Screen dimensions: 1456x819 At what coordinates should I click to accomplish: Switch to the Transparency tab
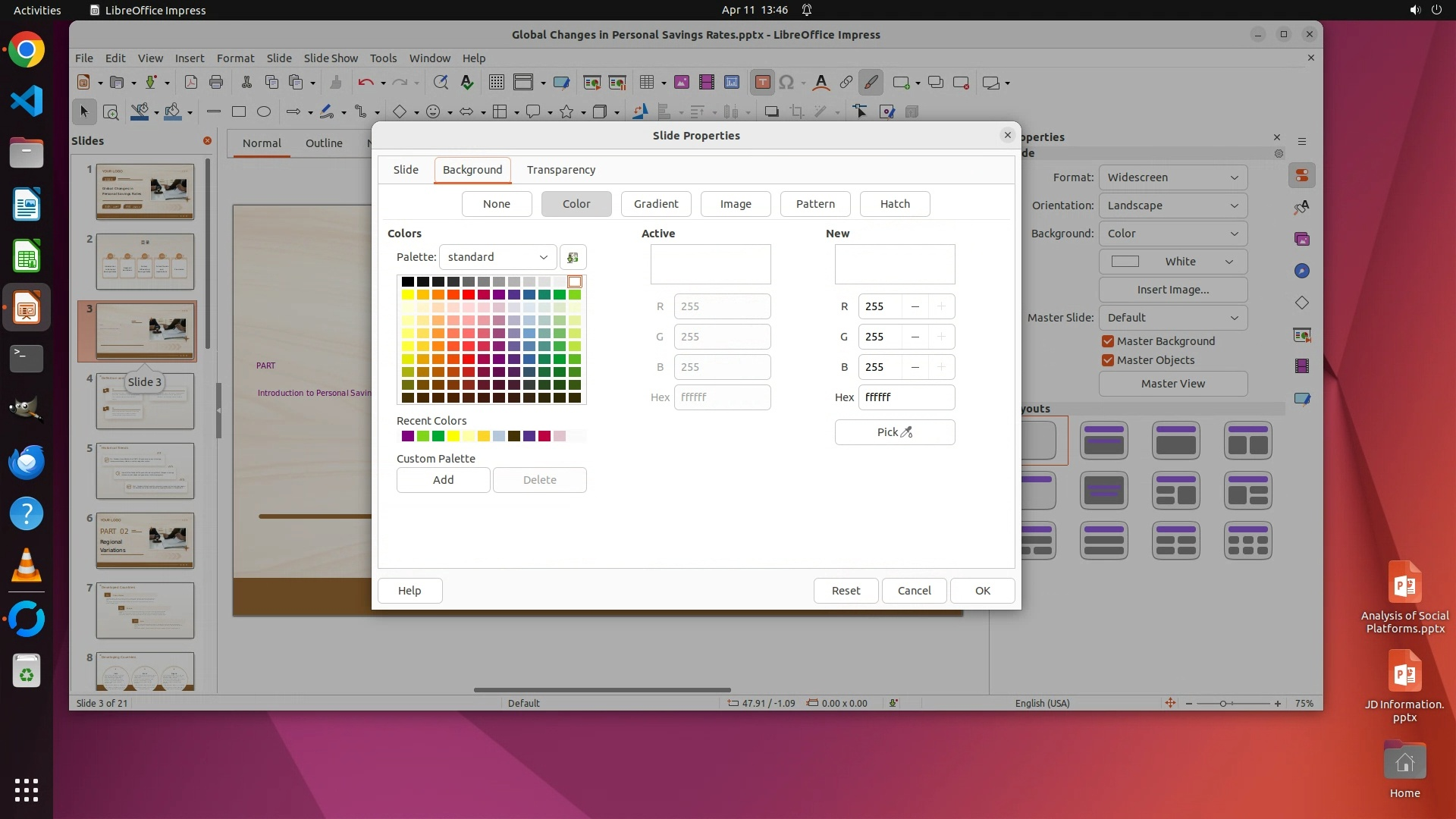pos(560,170)
